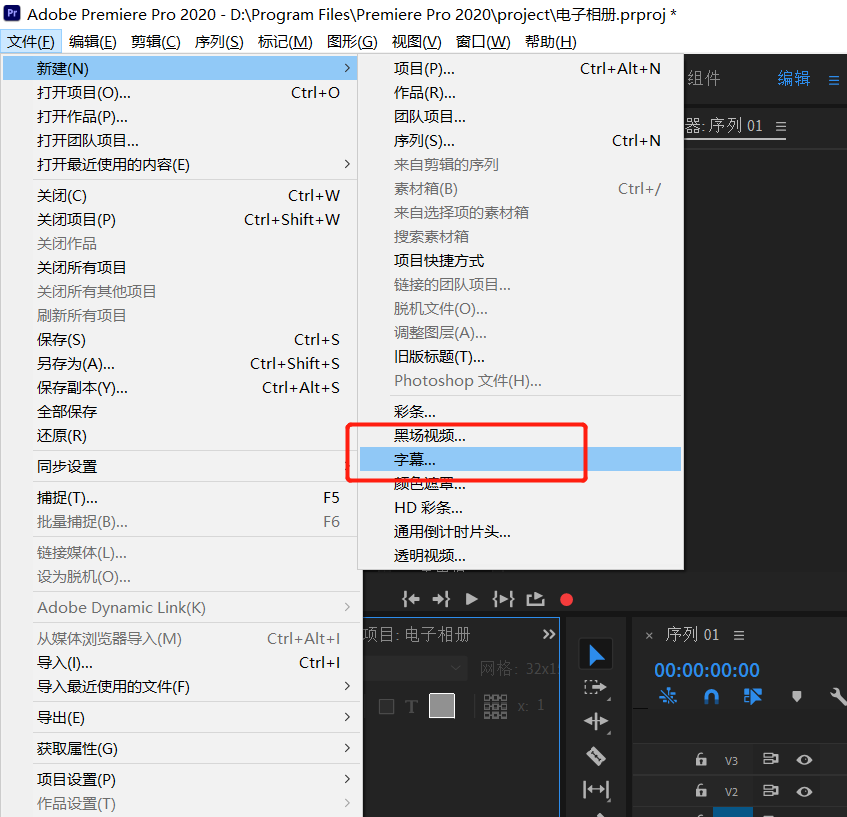Viewport: 847px width, 817px height.
Task: Select the Track Select Forward tool
Action: (596, 688)
